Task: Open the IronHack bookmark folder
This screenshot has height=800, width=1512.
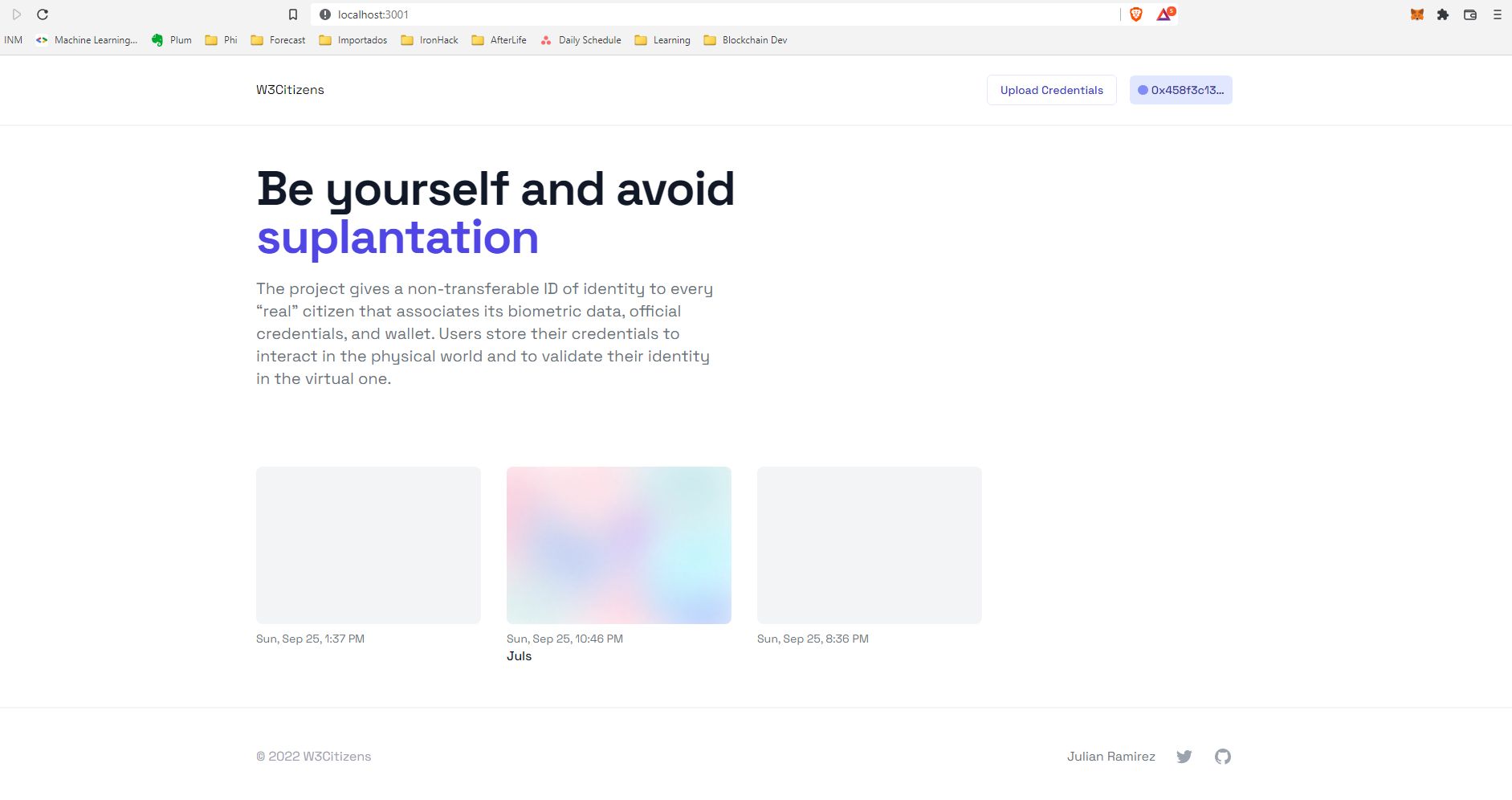Action: coord(430,40)
